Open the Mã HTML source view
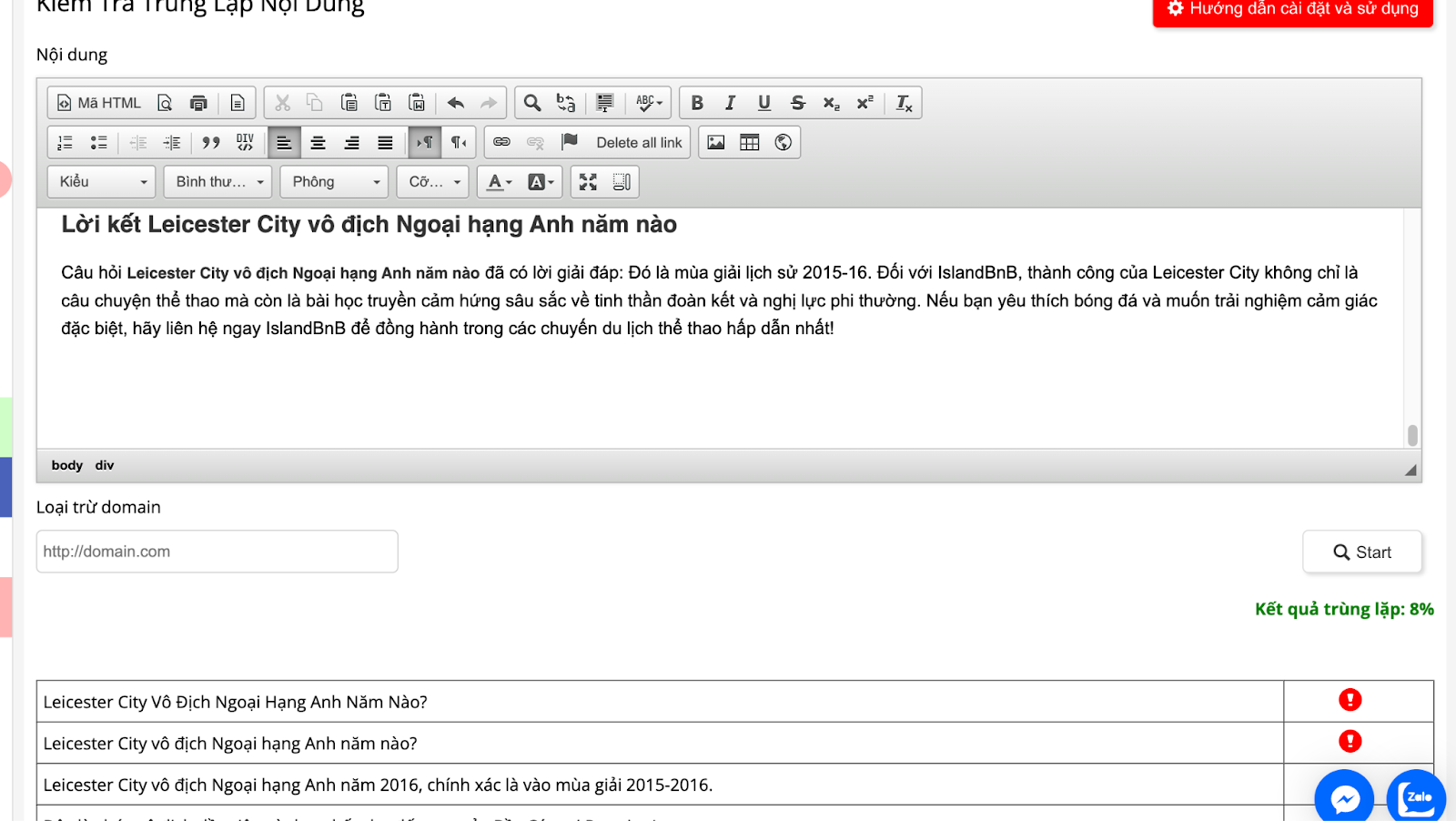1456x821 pixels. click(98, 103)
